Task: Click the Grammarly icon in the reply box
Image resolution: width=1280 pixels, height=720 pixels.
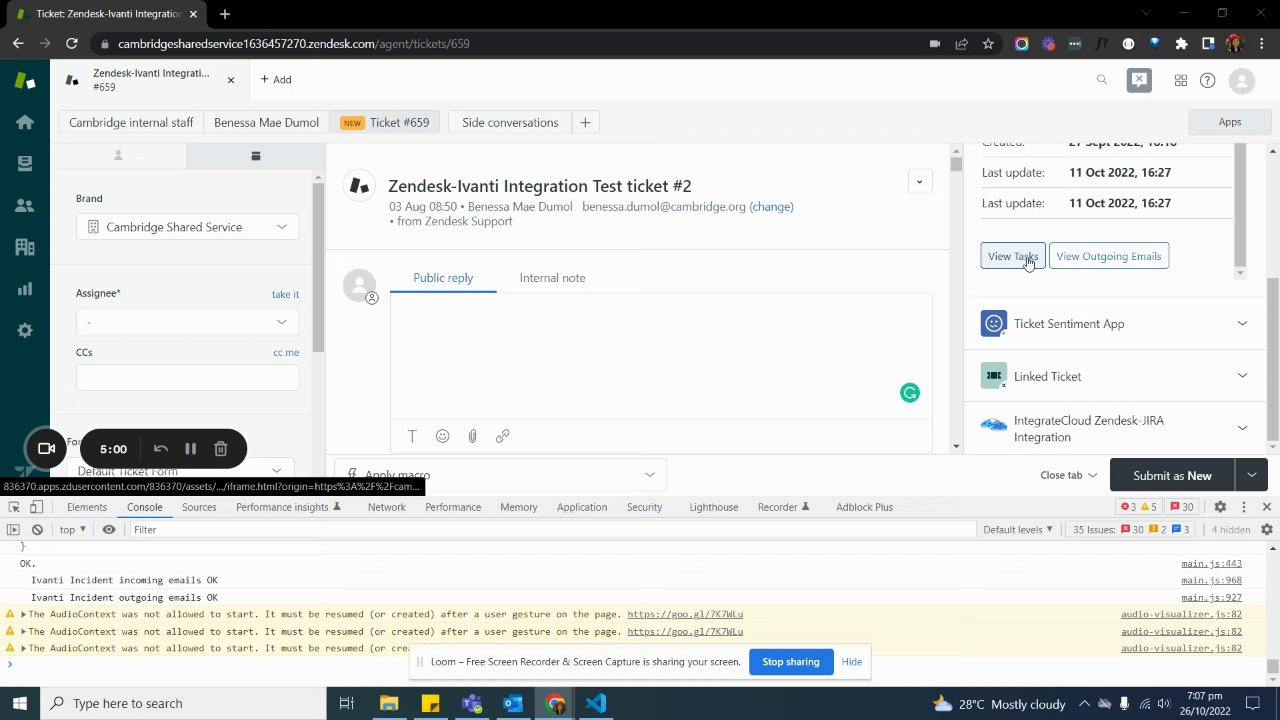Action: click(910, 393)
